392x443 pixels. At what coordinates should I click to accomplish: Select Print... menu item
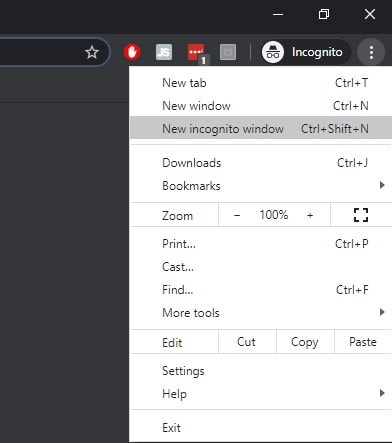tap(261, 244)
